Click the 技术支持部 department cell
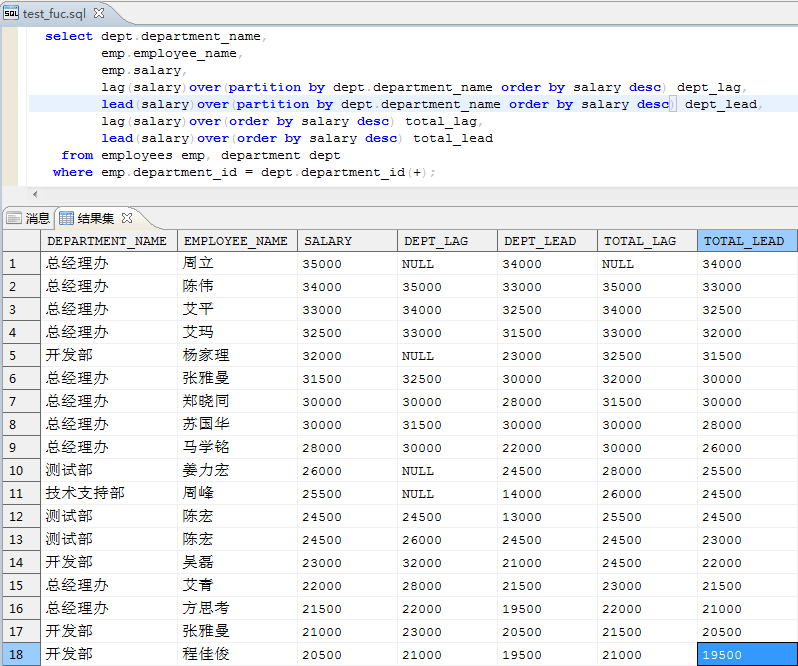 point(85,494)
